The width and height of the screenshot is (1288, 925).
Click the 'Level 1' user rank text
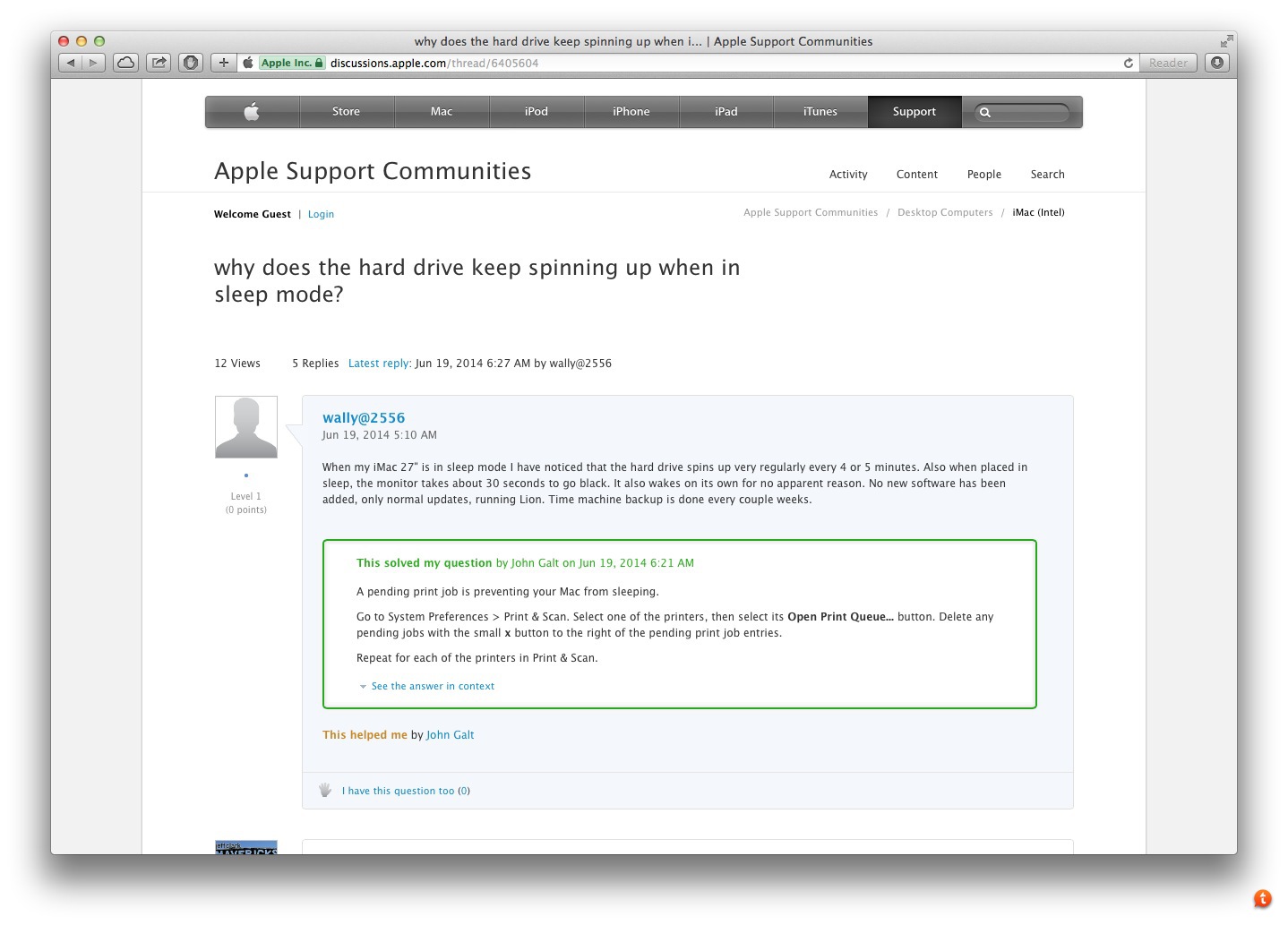coord(246,496)
